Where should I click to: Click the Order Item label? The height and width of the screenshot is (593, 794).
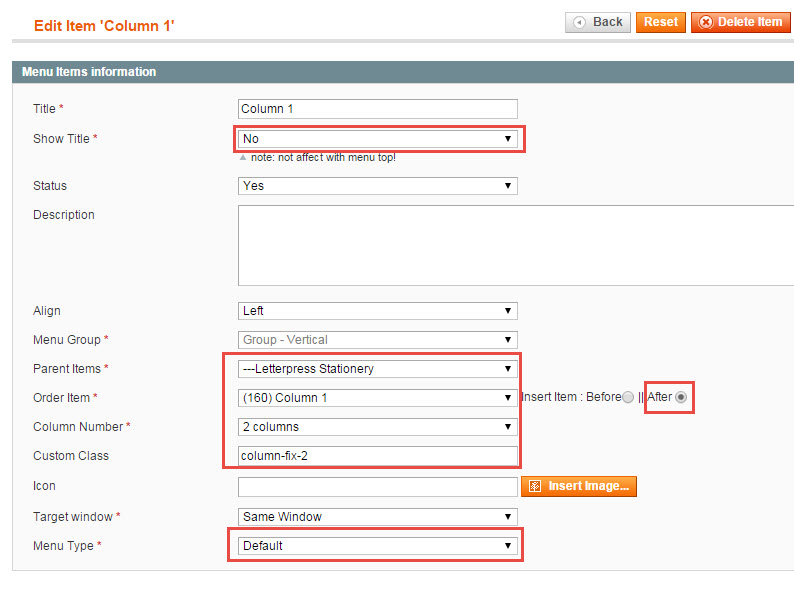[61, 398]
